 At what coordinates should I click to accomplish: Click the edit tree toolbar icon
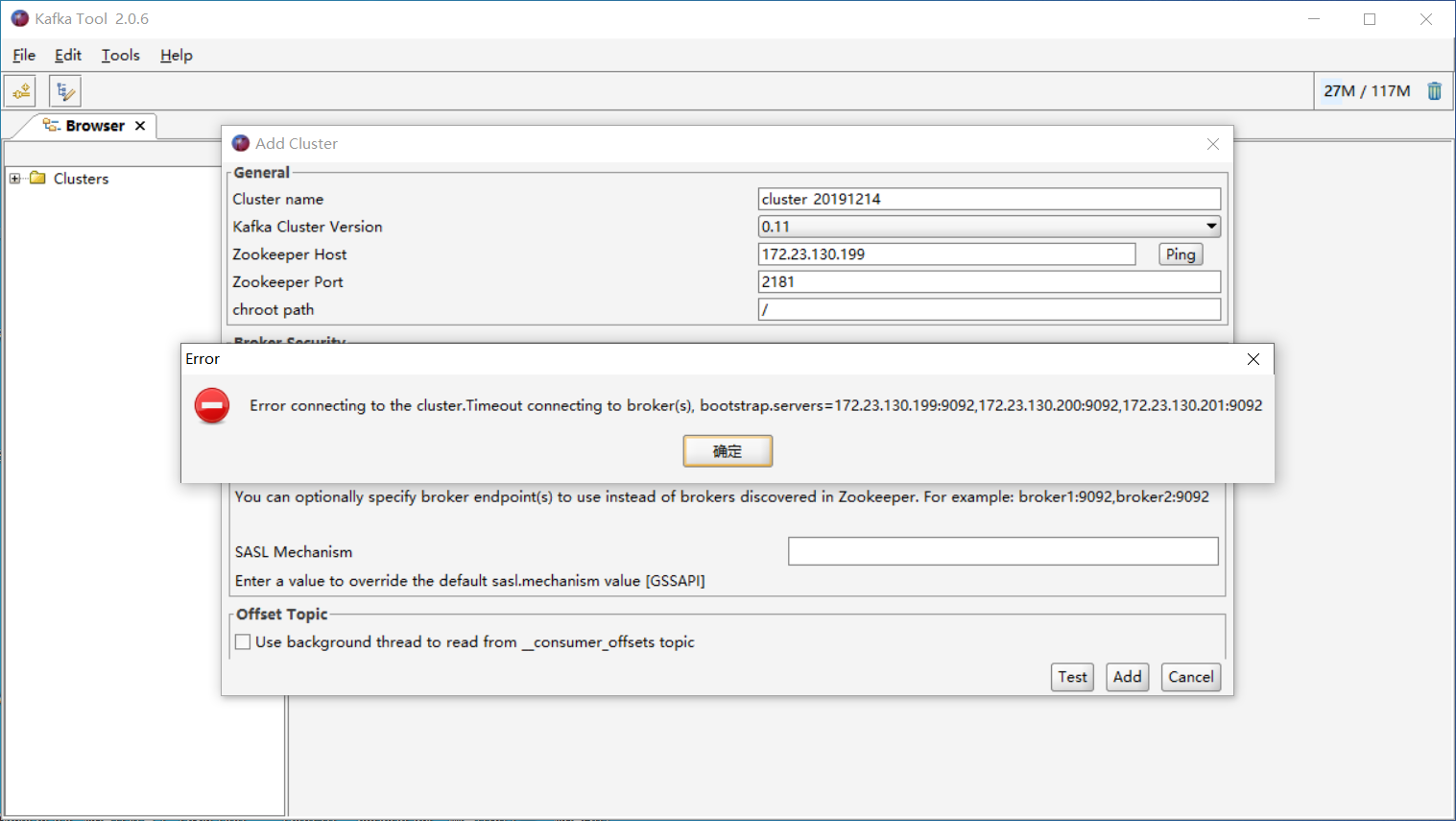(x=65, y=91)
